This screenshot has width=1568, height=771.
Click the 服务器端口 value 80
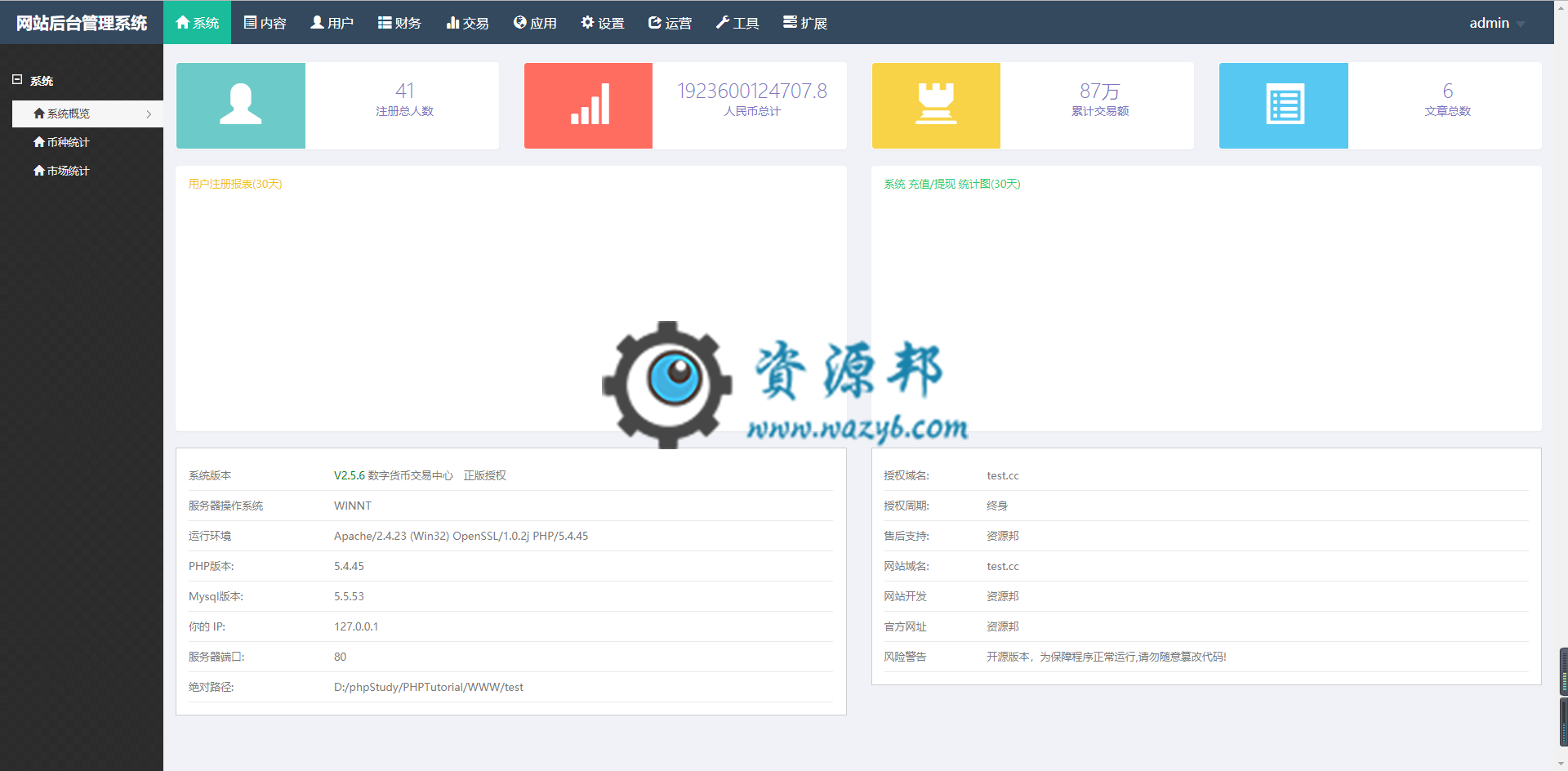tap(340, 657)
